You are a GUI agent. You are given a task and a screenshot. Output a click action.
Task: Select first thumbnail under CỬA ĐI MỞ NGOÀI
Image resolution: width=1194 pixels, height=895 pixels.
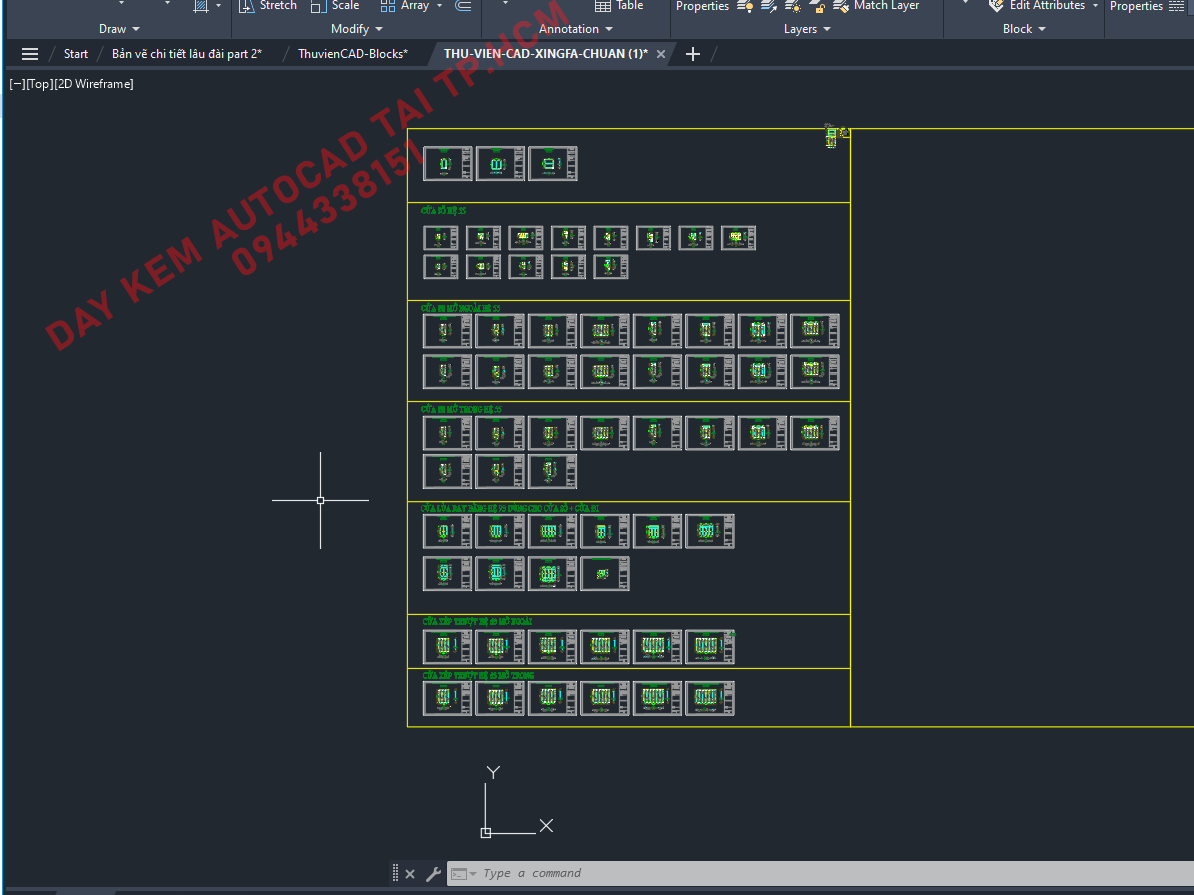448,331
